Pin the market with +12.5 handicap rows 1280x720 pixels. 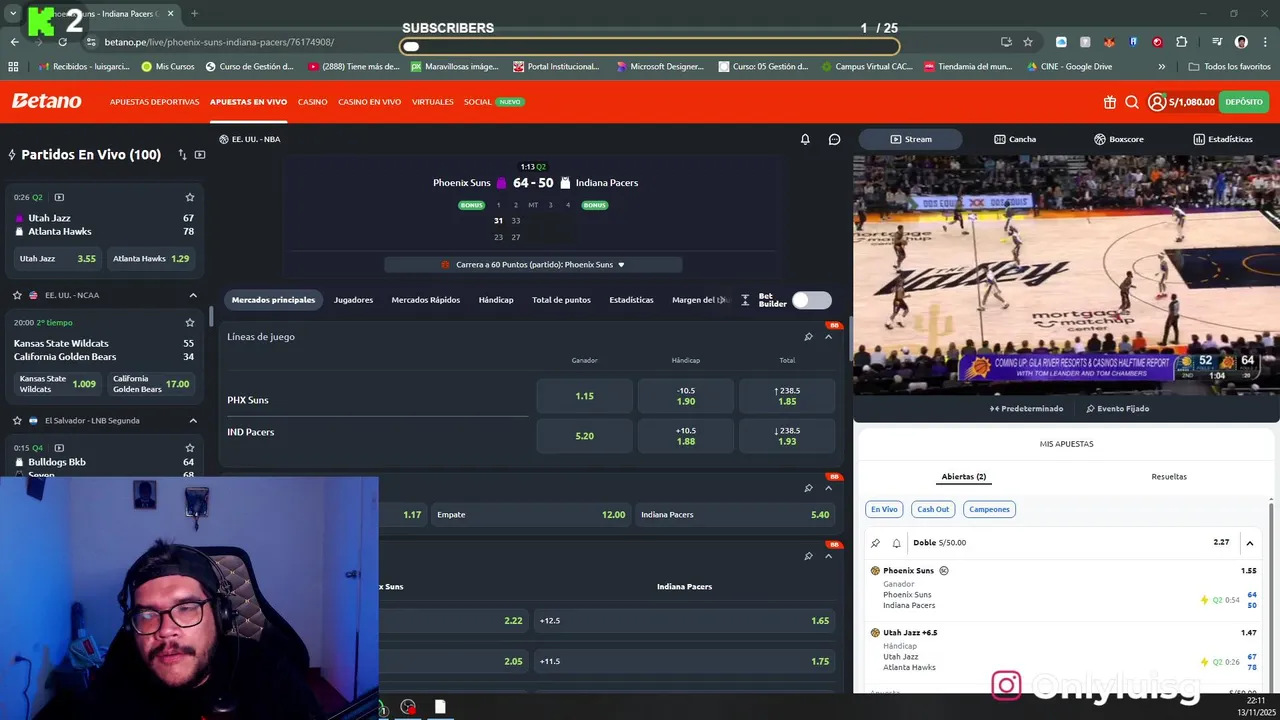pyautogui.click(x=808, y=556)
